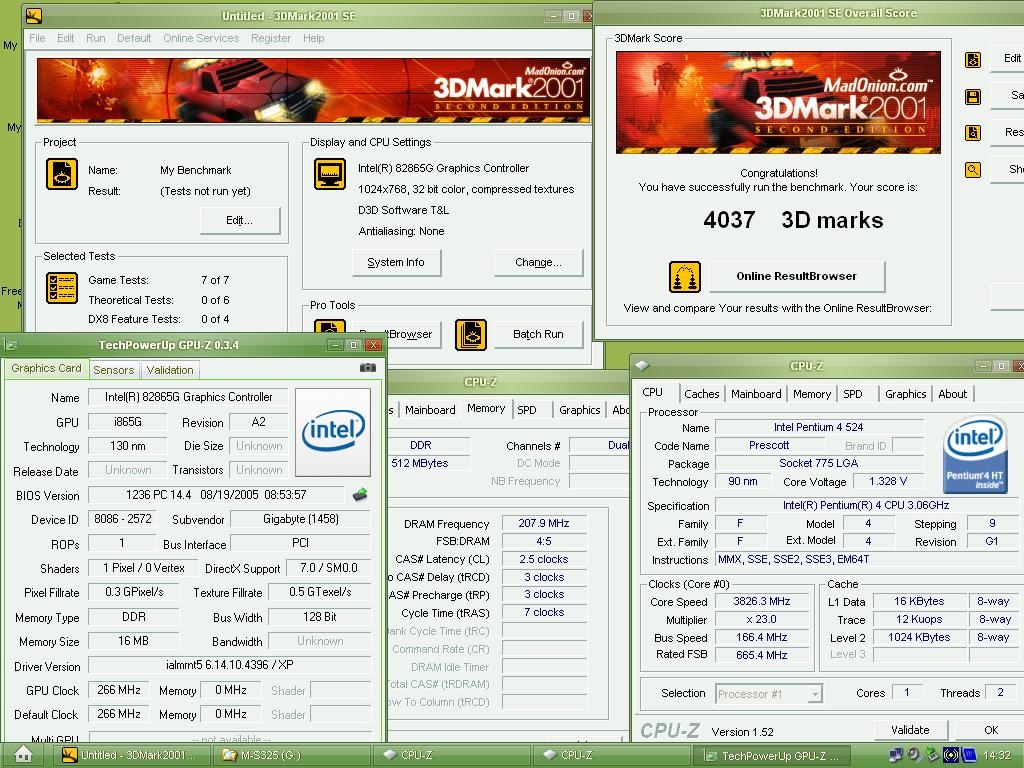The image size is (1024, 768).
Task: Switch to the Sensors tab in GPU-Z
Action: (x=114, y=370)
